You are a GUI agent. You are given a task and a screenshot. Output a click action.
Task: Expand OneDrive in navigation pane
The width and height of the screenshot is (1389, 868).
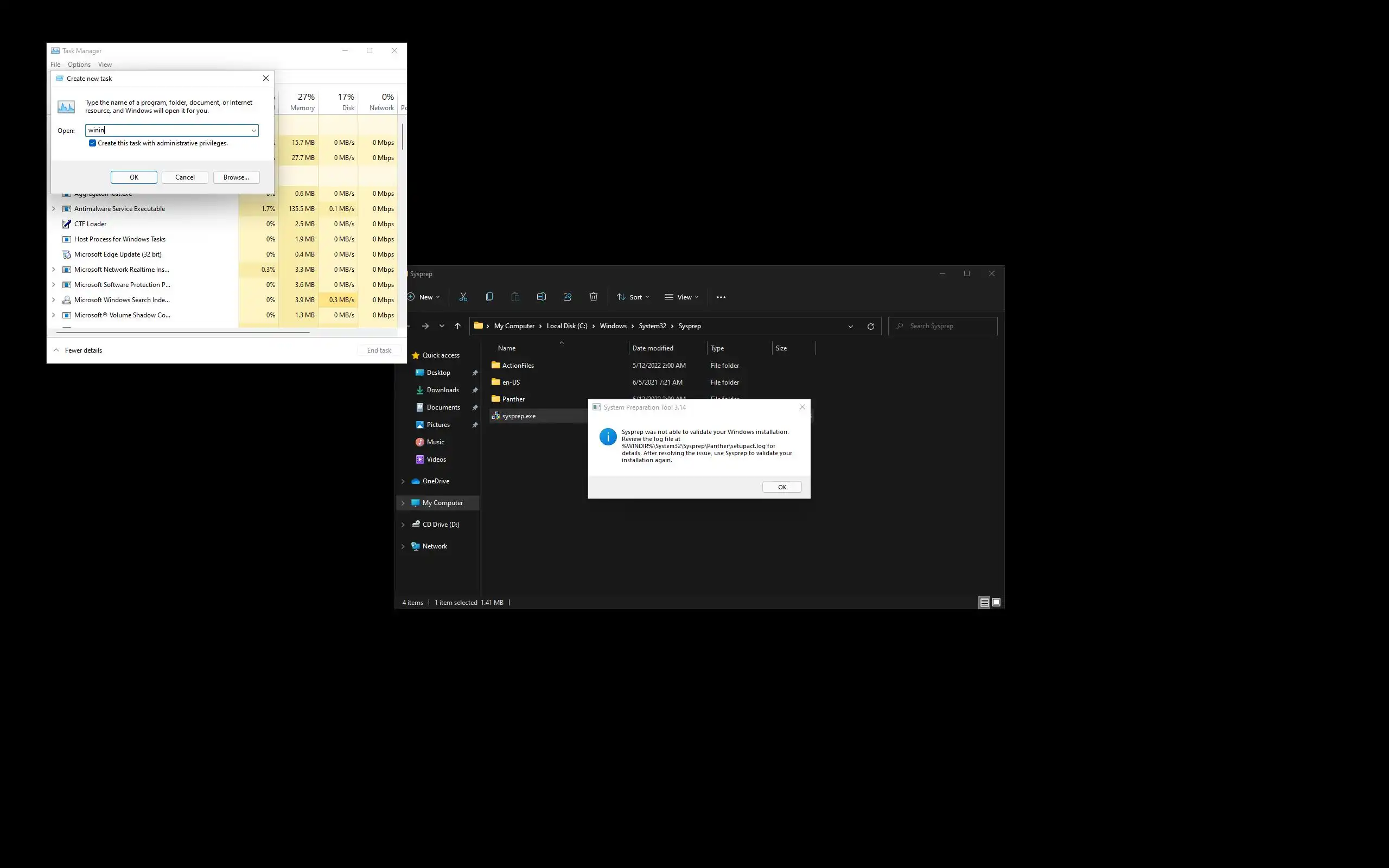tap(403, 481)
